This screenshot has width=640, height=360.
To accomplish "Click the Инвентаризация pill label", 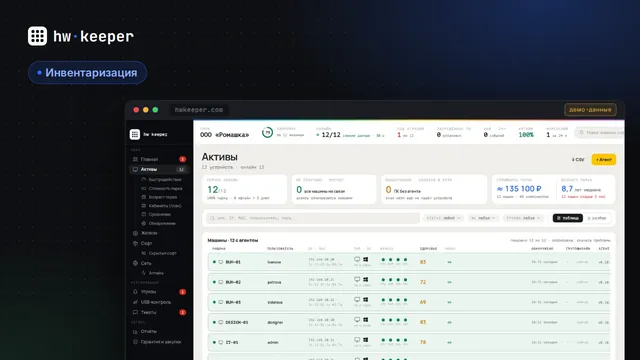I will point(87,73).
